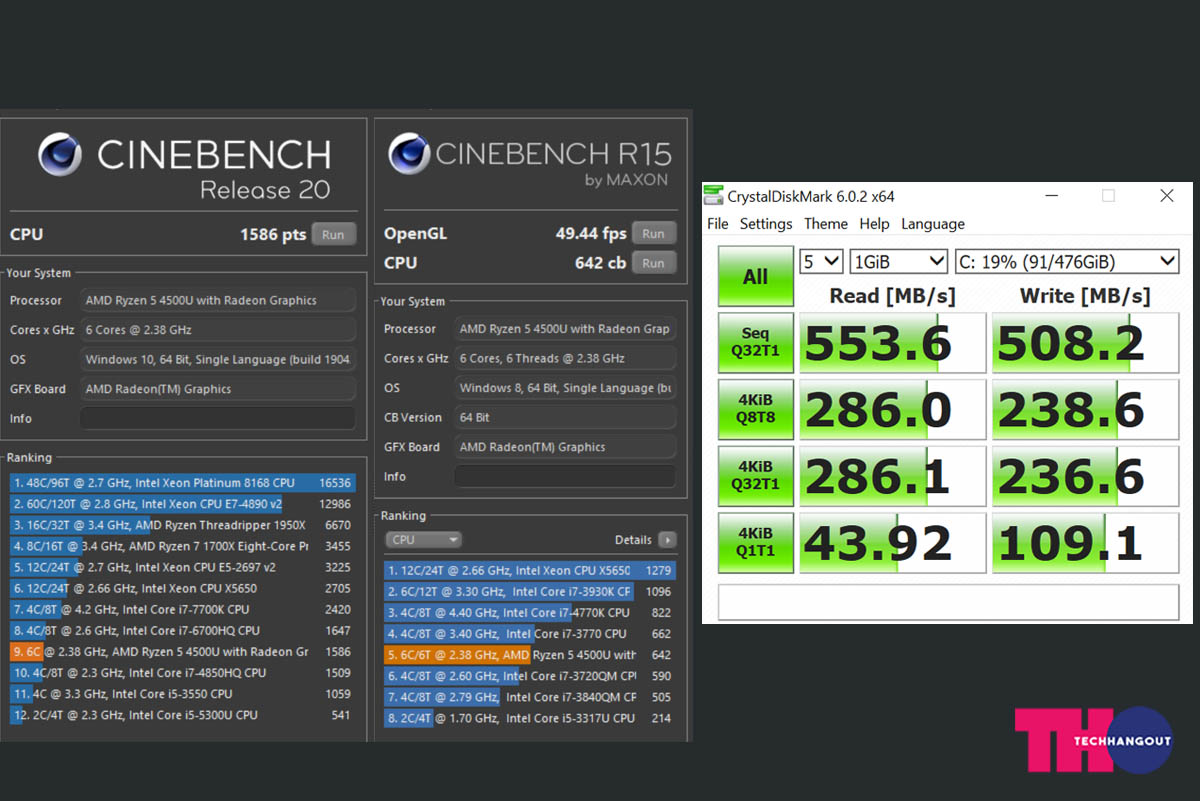The height and width of the screenshot is (801, 1200).
Task: Select the Core i7-3840QM ranking row
Action: click(530, 697)
